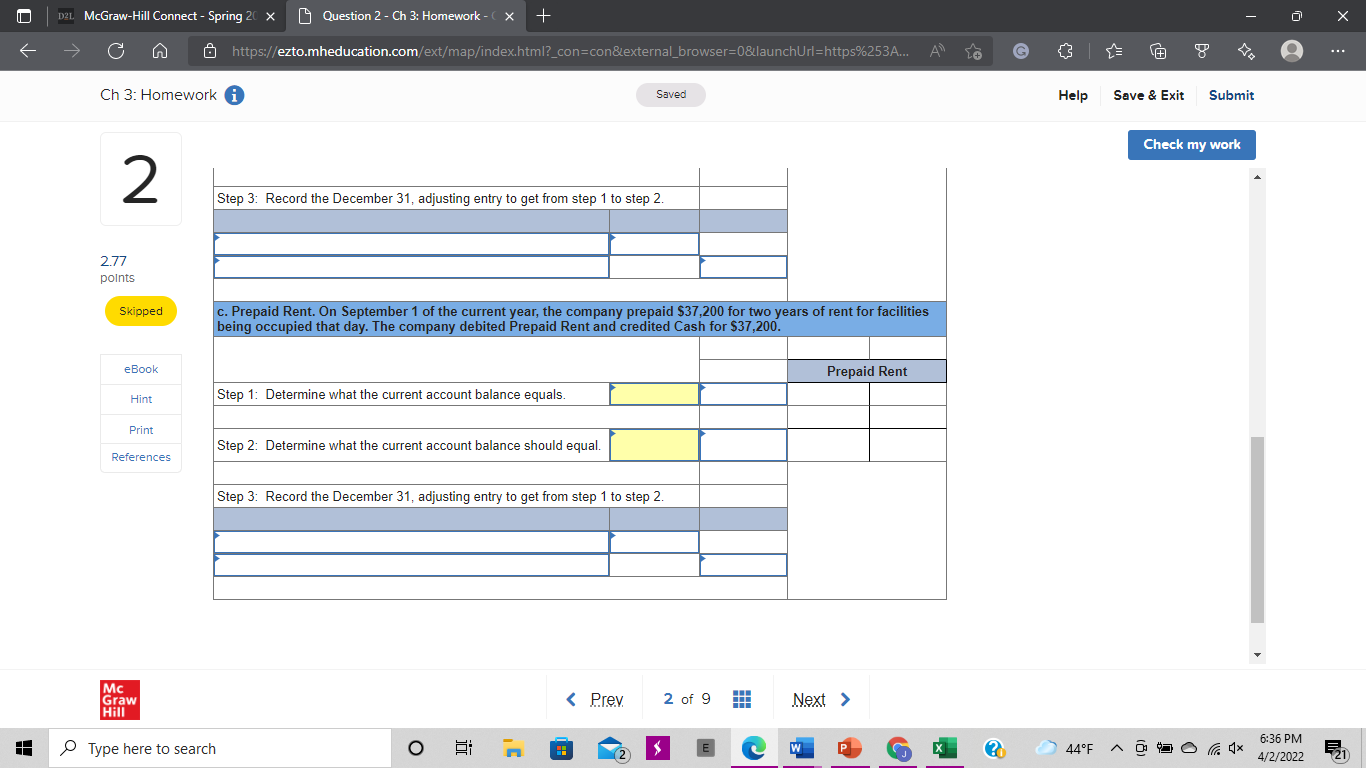Image resolution: width=1366 pixels, height=768 pixels.
Task: Submit the homework assignment
Action: [x=1231, y=95]
